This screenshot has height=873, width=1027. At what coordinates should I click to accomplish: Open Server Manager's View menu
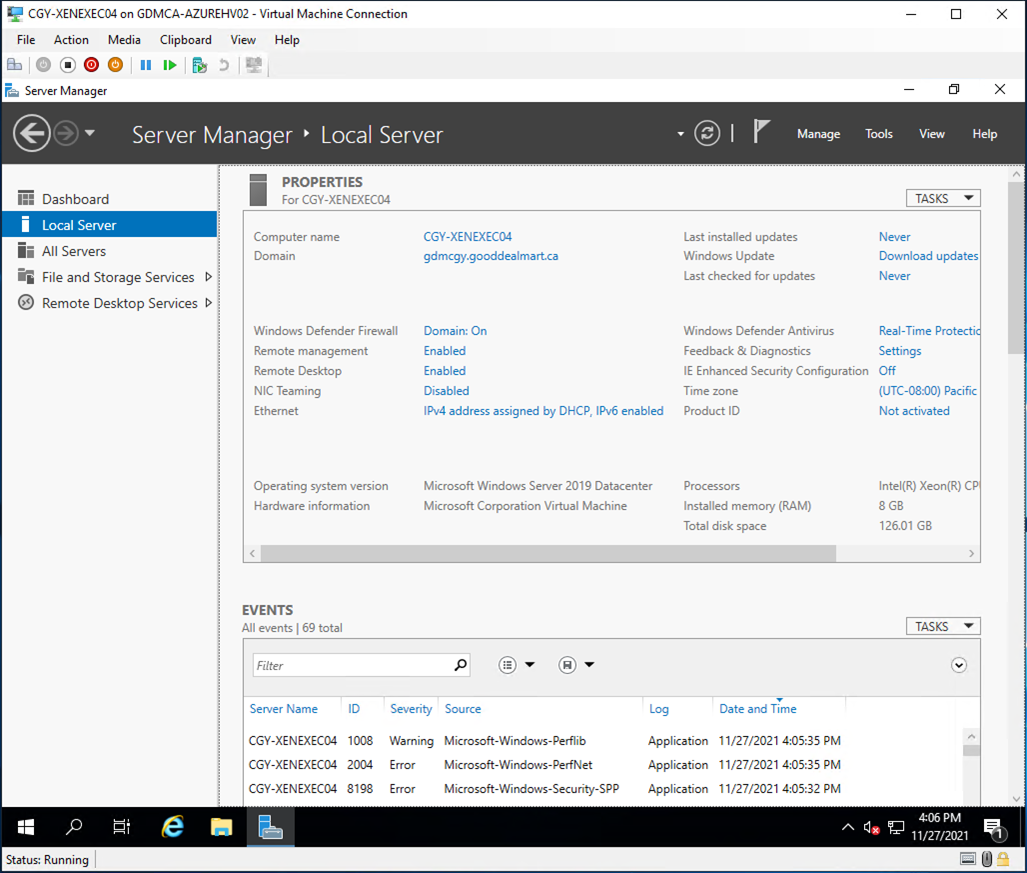pyautogui.click(x=931, y=134)
